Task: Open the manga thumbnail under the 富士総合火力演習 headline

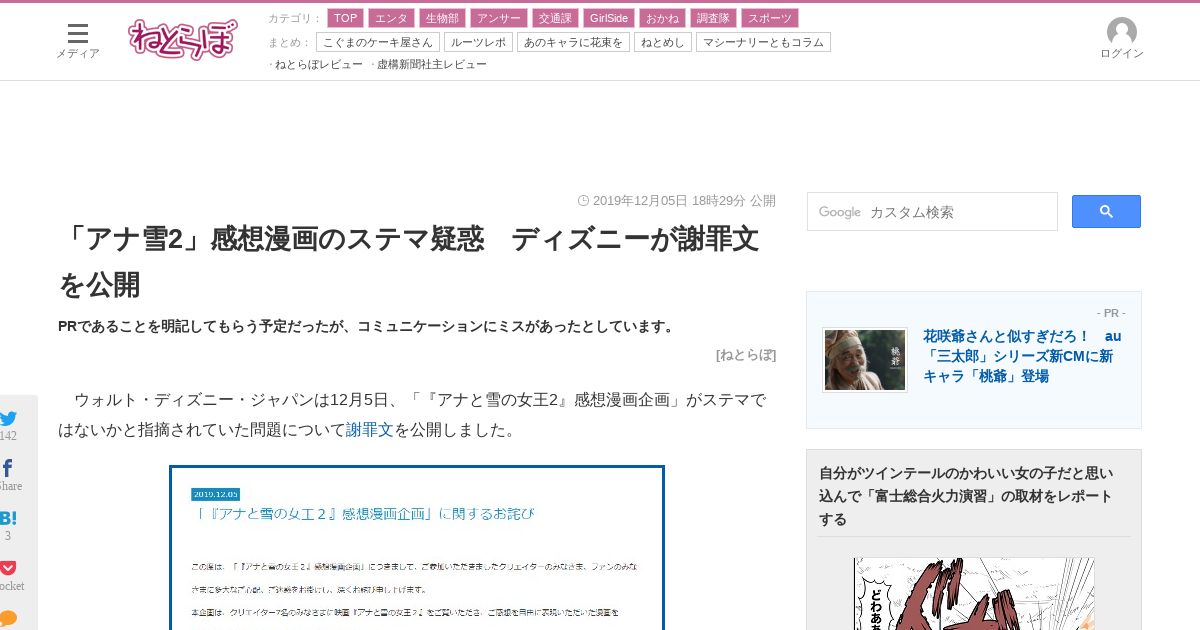Action: tap(974, 594)
